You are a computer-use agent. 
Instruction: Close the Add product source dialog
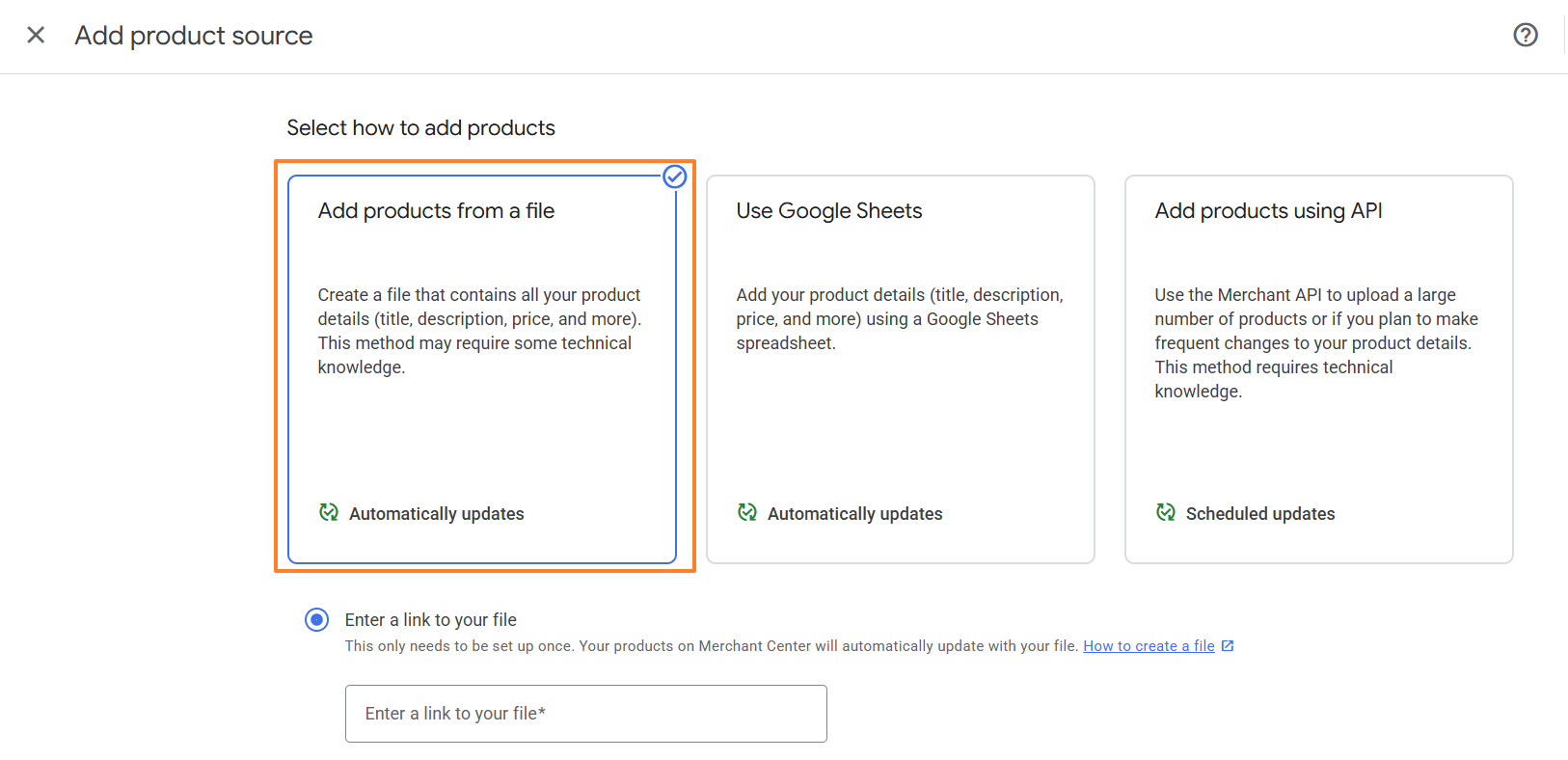coord(36,36)
